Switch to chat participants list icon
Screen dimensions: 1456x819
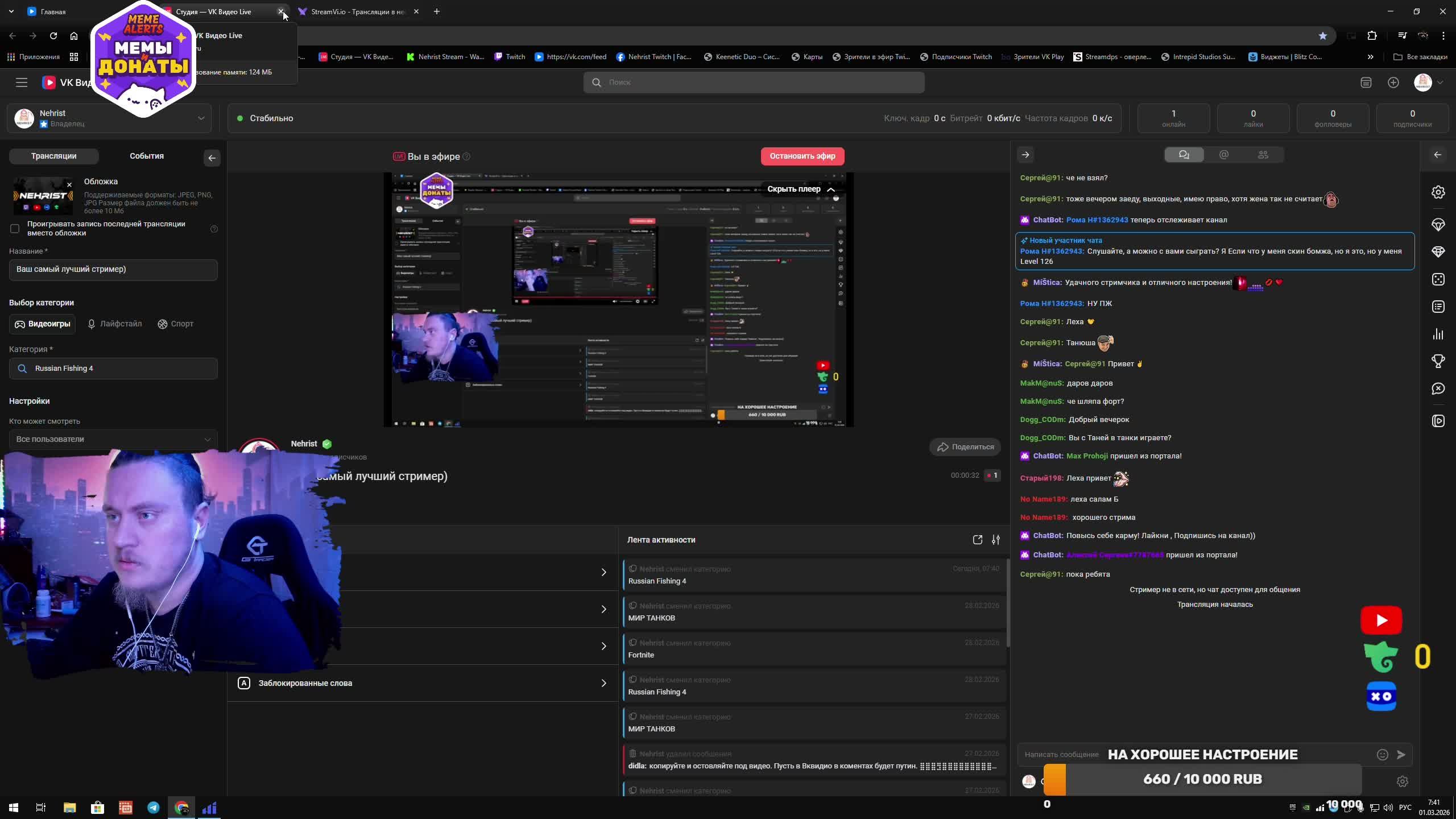pos(1263,155)
